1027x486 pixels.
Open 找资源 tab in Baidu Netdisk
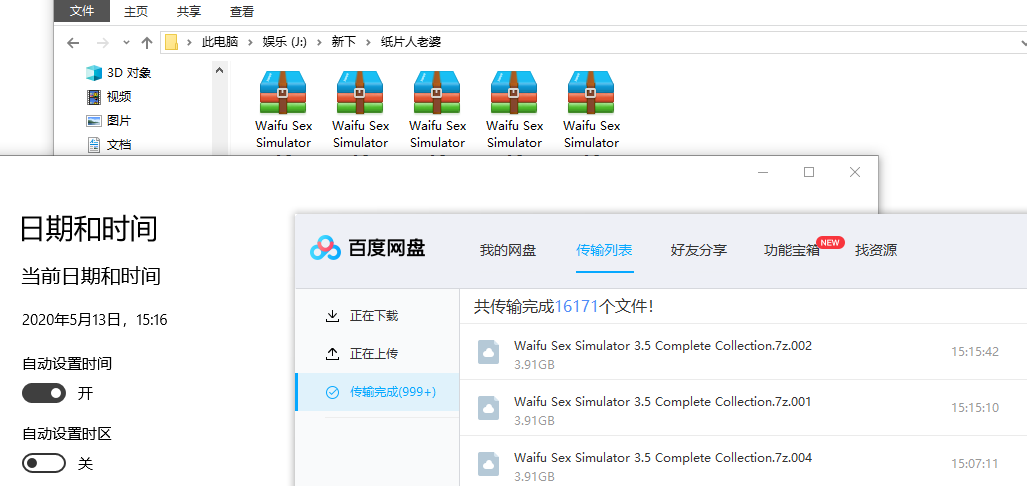(876, 250)
